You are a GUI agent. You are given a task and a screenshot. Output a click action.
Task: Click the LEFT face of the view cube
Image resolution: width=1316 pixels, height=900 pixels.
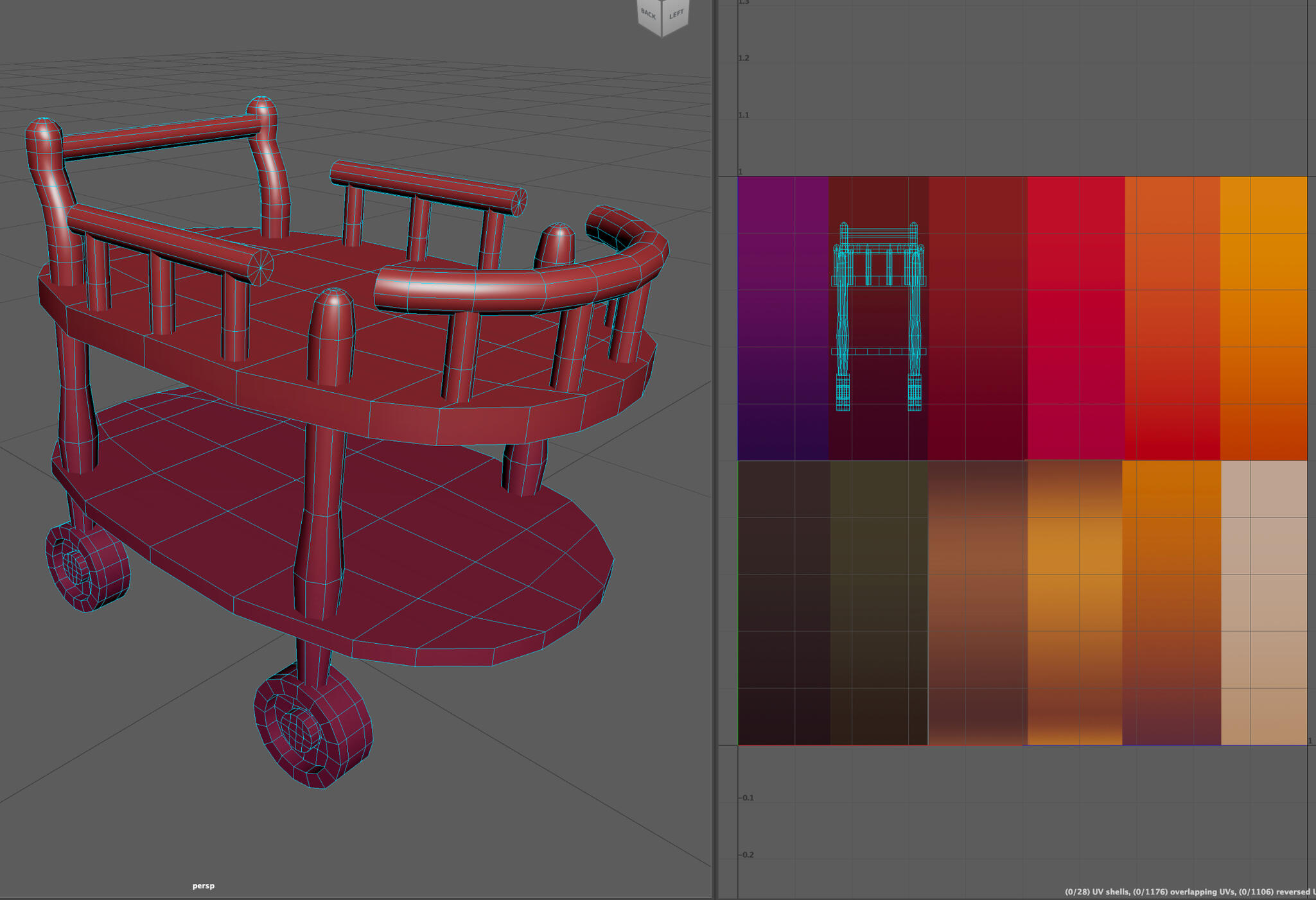676,14
